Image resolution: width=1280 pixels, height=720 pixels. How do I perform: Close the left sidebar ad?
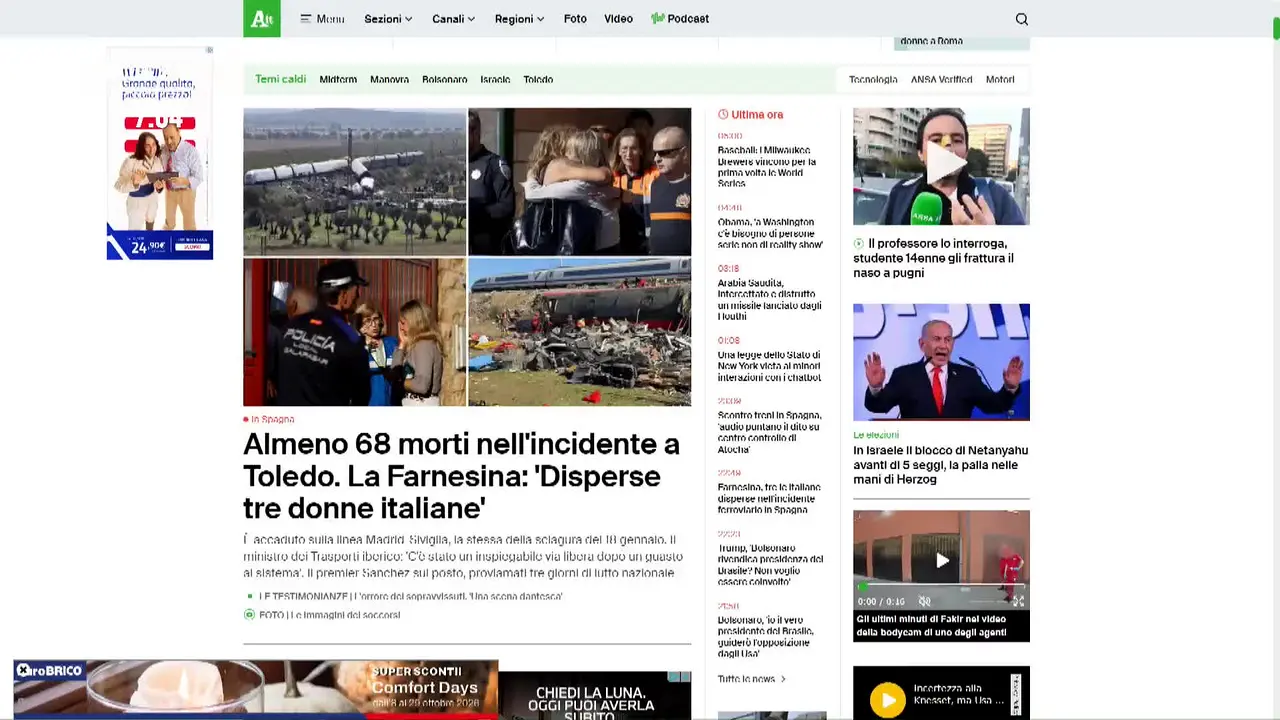click(x=209, y=50)
